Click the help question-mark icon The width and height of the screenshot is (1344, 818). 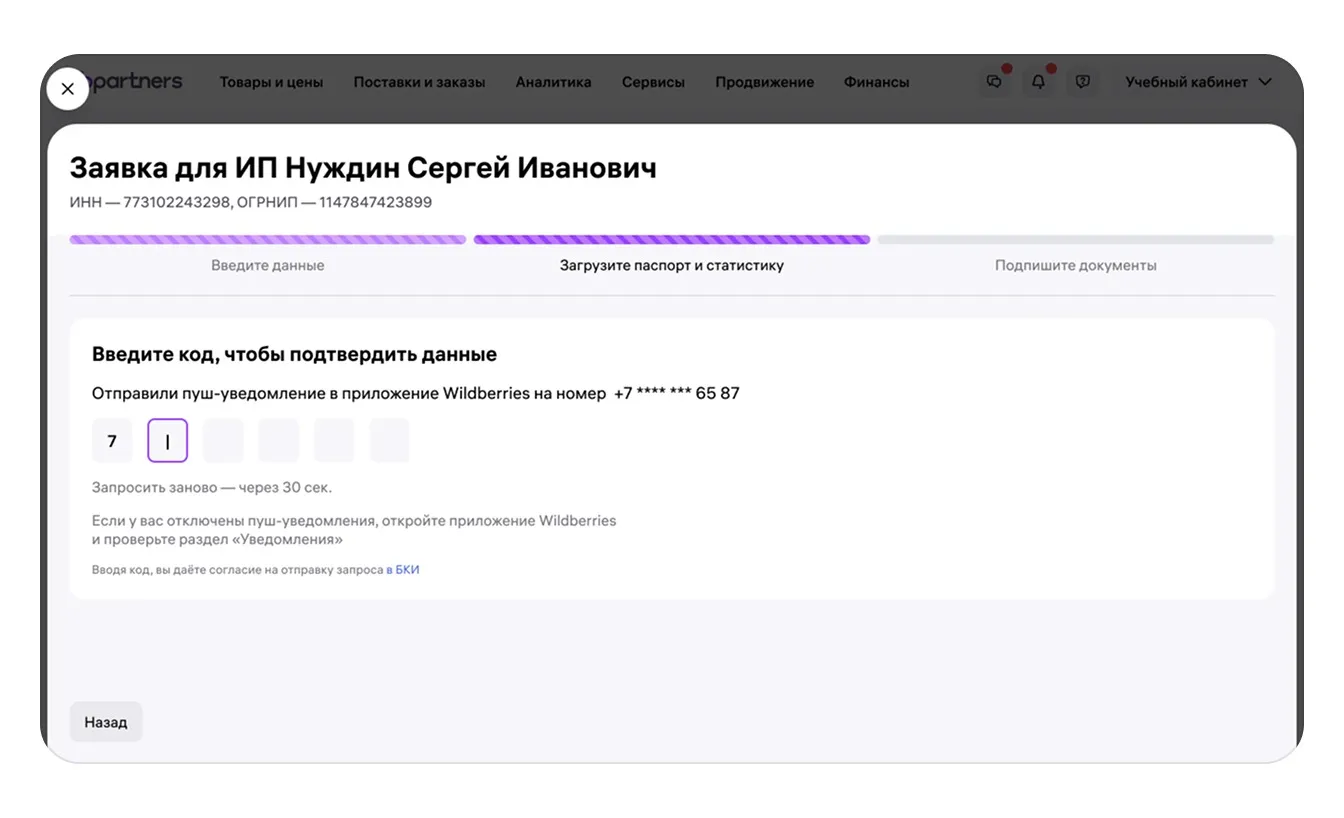pyautogui.click(x=1082, y=82)
